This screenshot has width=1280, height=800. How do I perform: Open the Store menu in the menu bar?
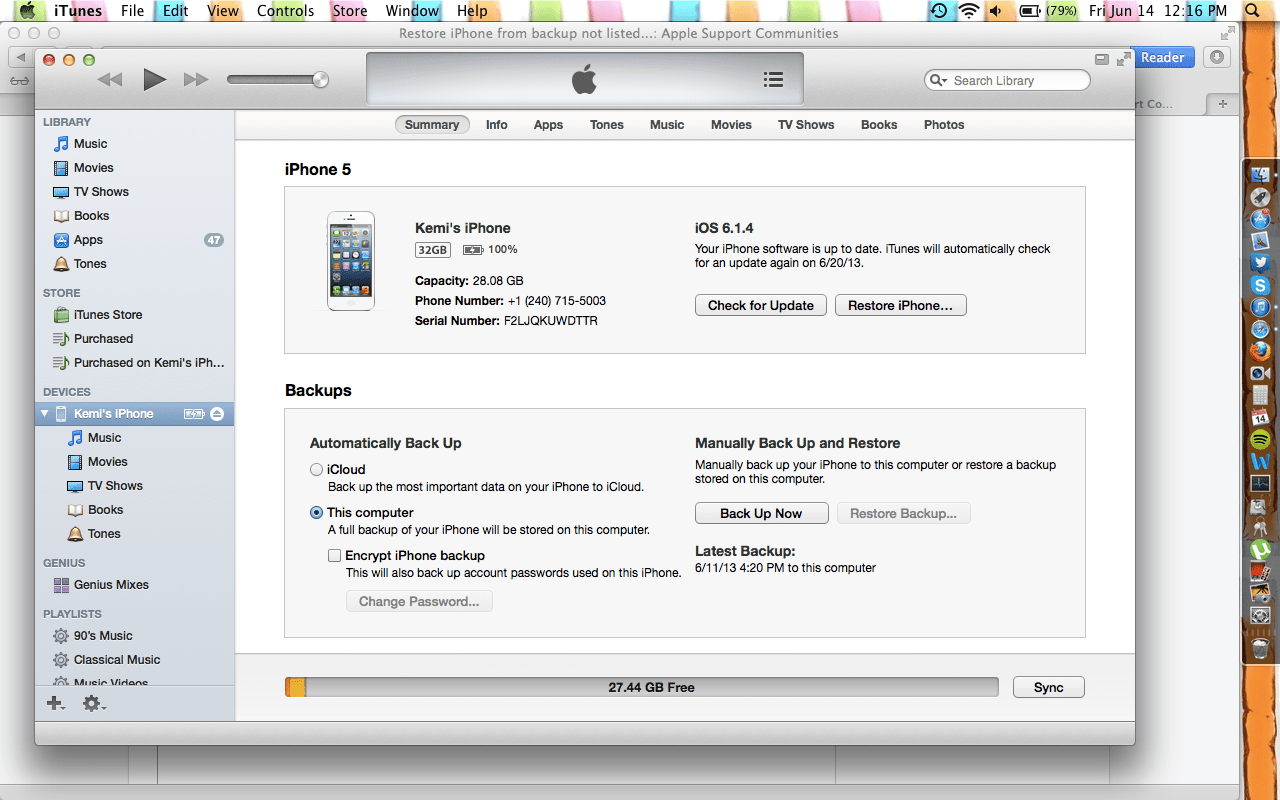click(x=349, y=11)
